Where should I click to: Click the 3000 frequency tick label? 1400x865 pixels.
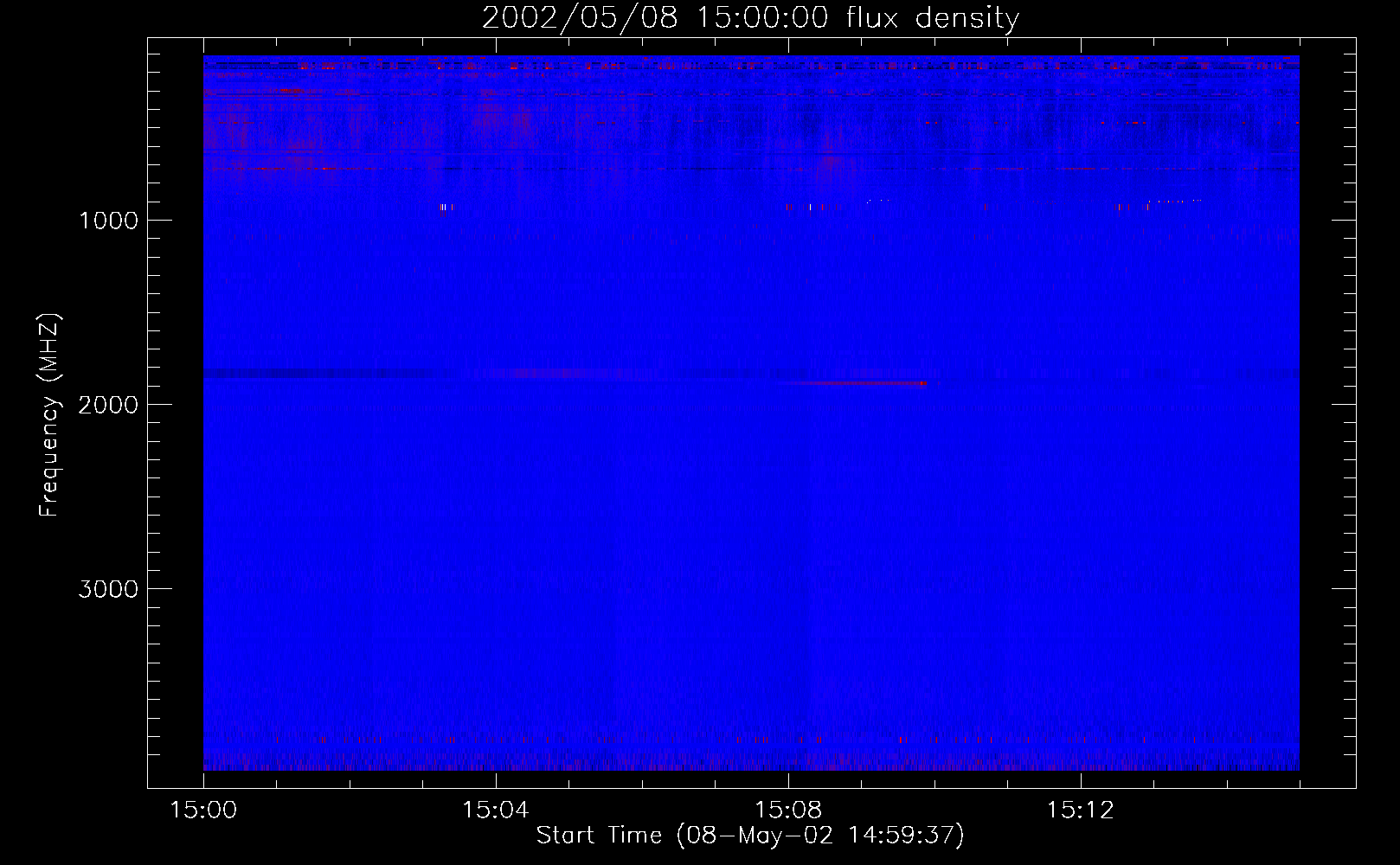coord(108,589)
